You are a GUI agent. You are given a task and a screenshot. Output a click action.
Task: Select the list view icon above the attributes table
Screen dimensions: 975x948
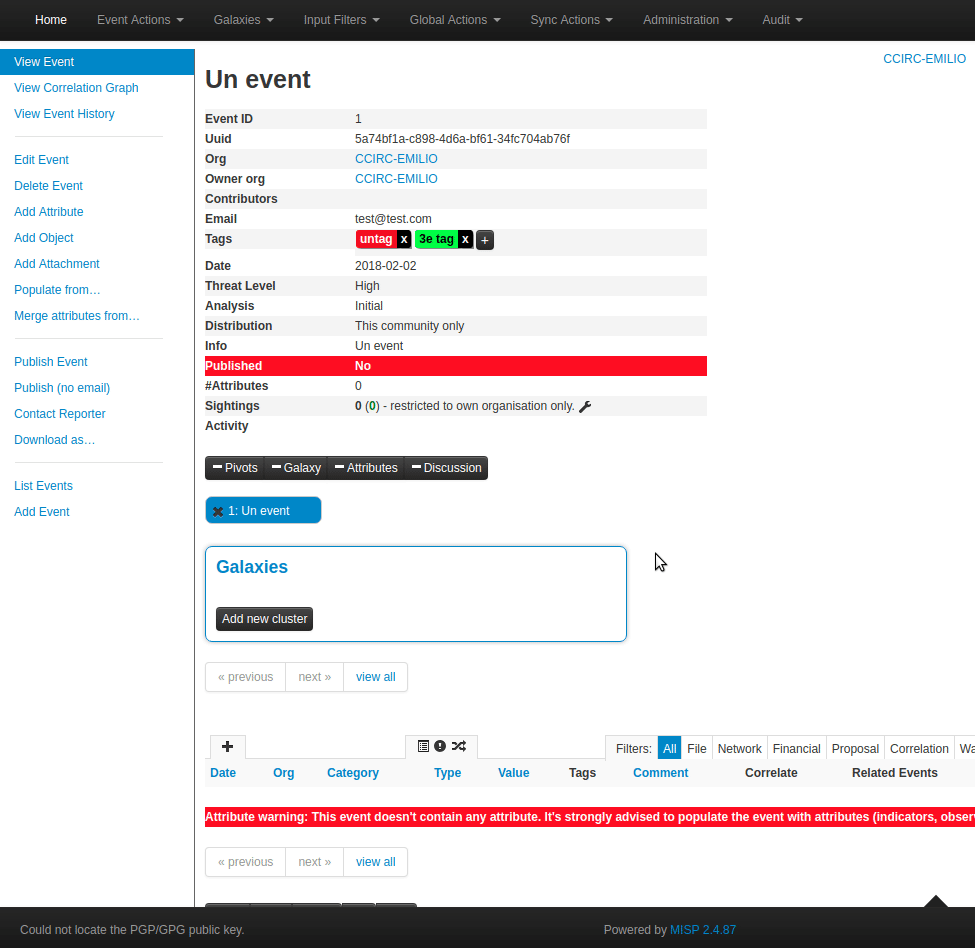[x=423, y=745]
